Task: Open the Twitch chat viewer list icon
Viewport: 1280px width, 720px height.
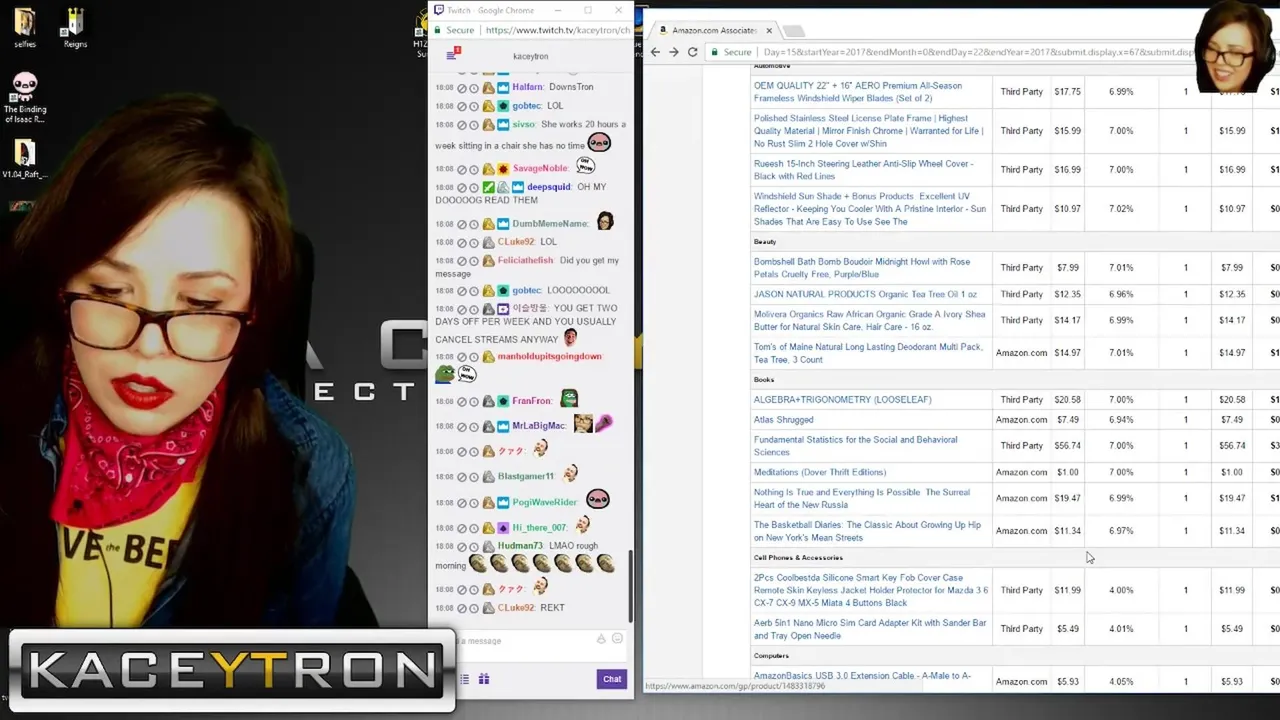Action: 452,56
